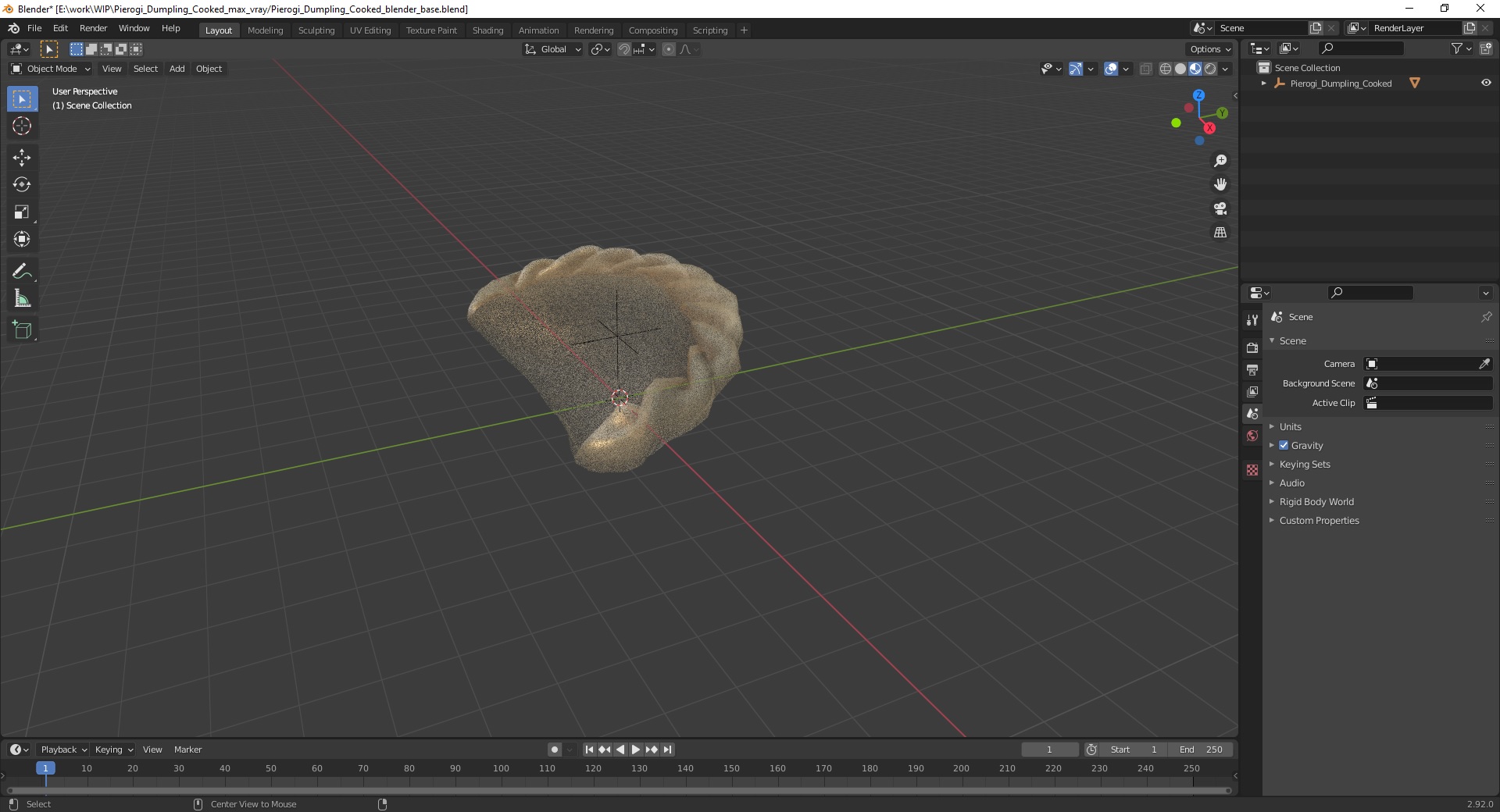Open the Options dropdown
The width and height of the screenshot is (1500, 812).
(1210, 49)
